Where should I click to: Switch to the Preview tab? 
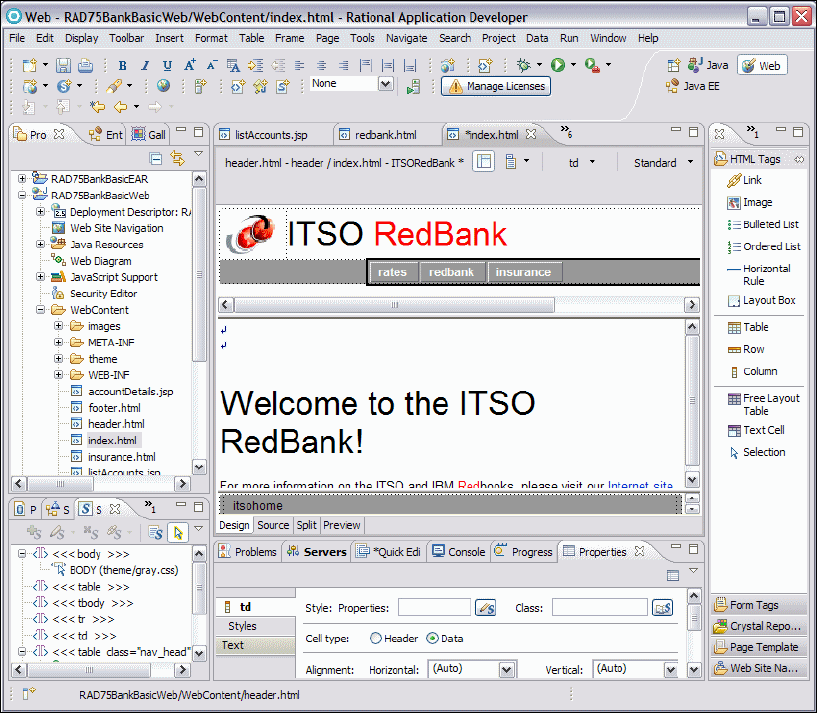coord(342,525)
